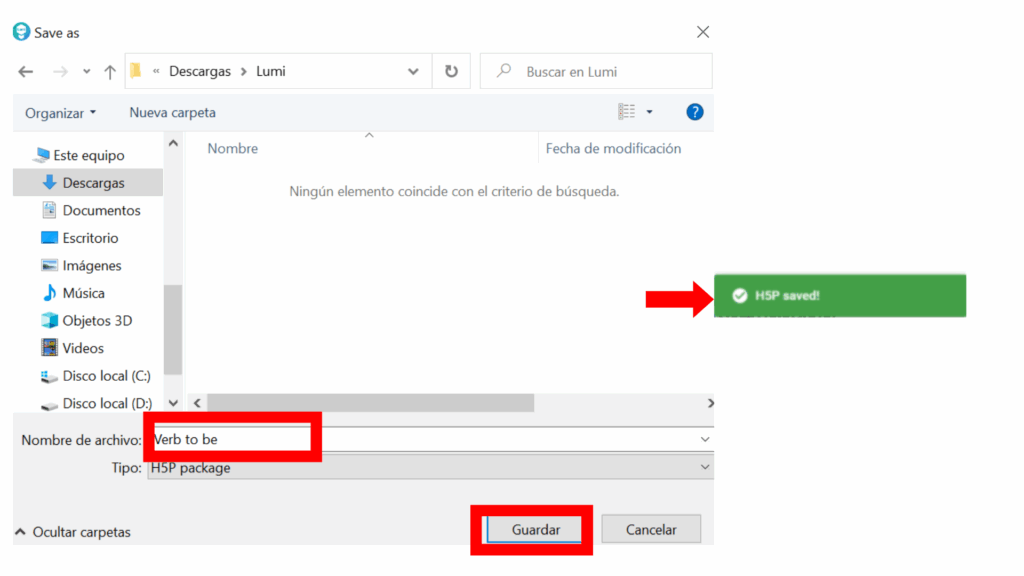This screenshot has width=1024, height=576.
Task: Click the up-one-level arrow icon
Action: pos(110,72)
